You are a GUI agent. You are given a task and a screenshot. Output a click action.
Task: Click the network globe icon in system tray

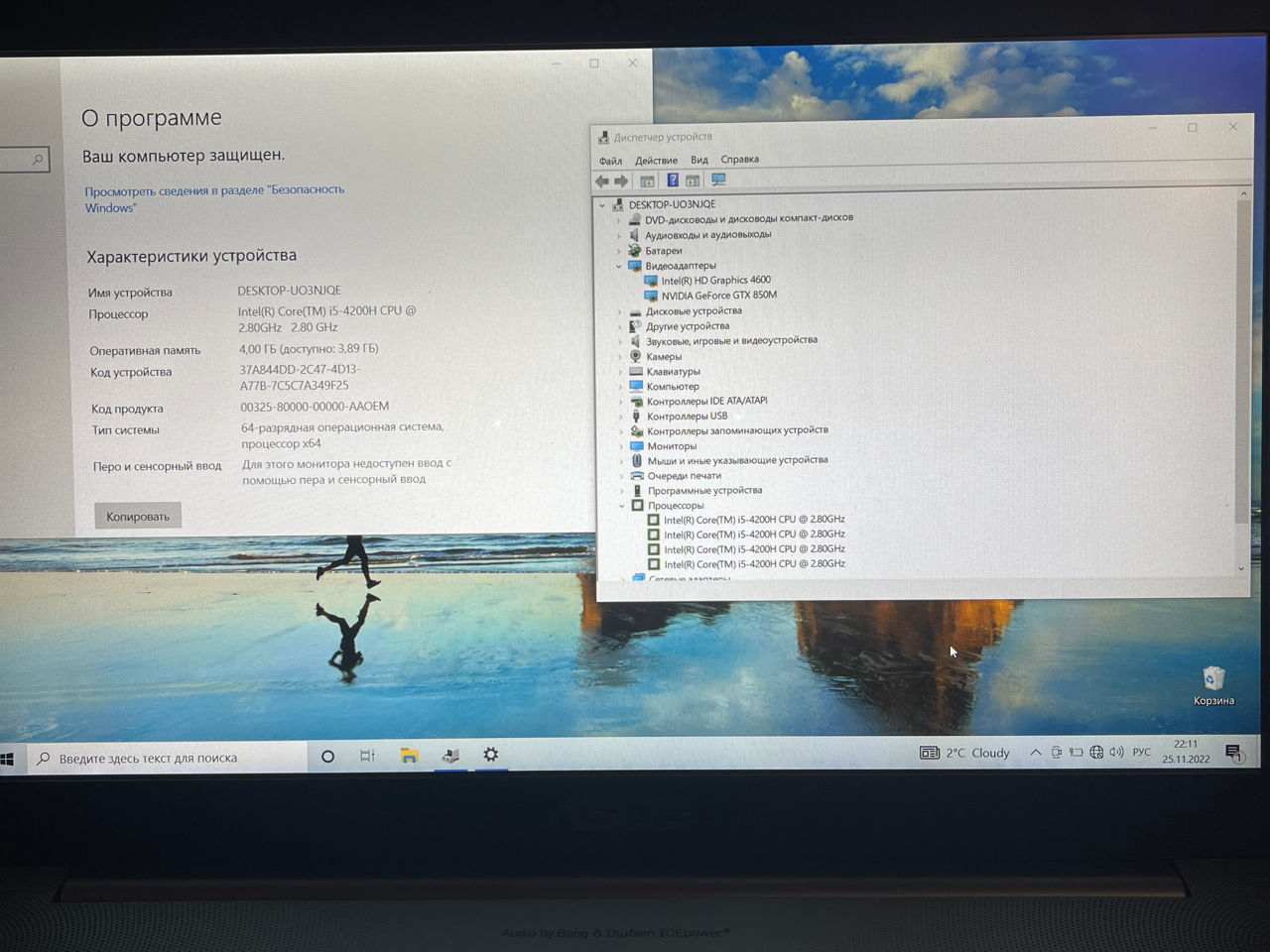click(1095, 752)
